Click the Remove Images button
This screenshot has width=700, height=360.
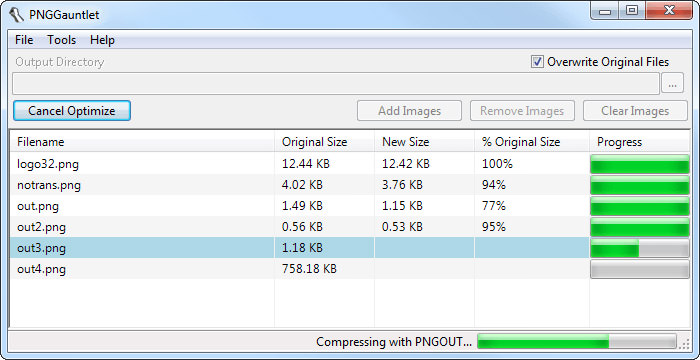(522, 111)
